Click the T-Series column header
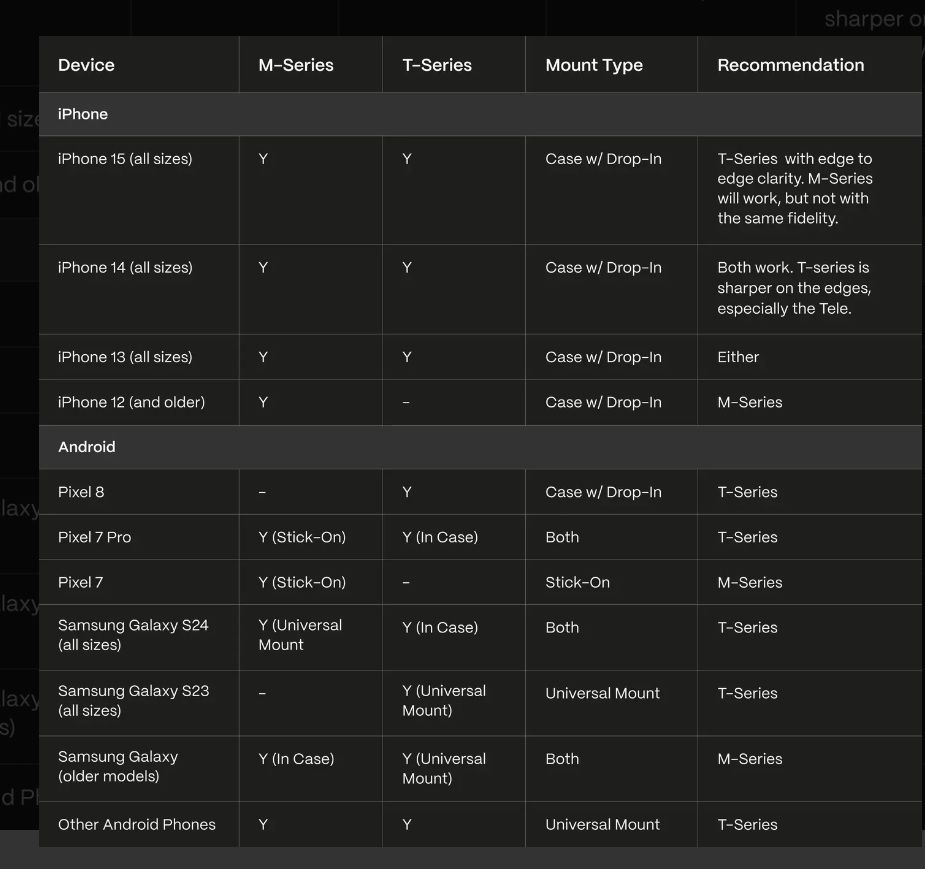Image resolution: width=925 pixels, height=869 pixels. point(437,65)
